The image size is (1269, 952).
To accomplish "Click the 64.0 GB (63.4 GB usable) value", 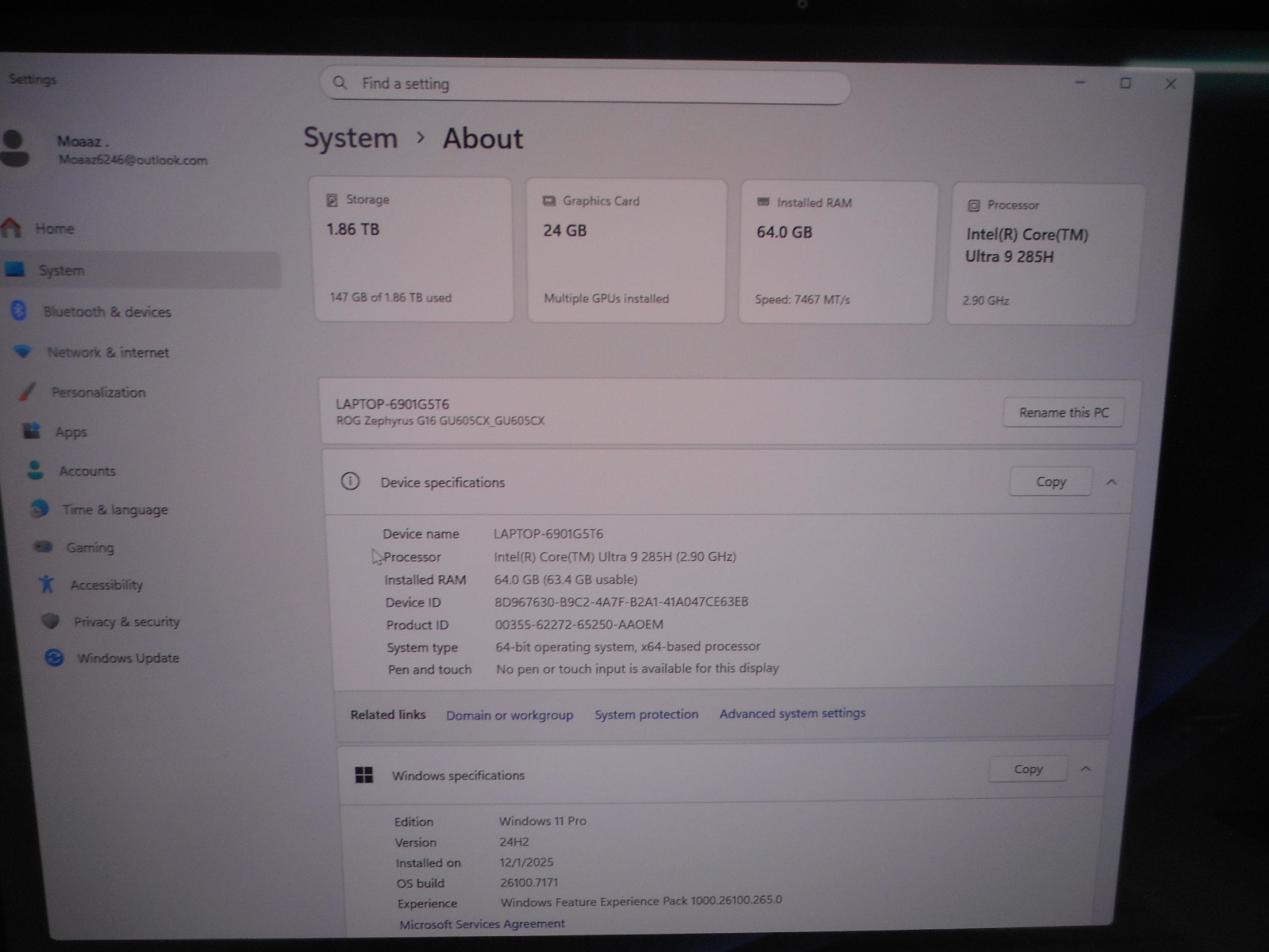I will click(x=566, y=579).
